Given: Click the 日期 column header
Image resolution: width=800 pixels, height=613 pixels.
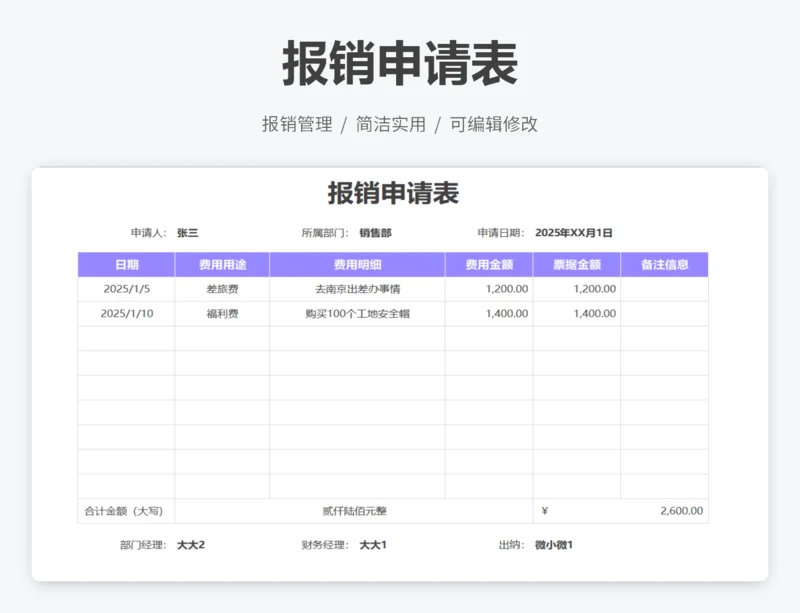Looking at the screenshot, I should [127, 264].
